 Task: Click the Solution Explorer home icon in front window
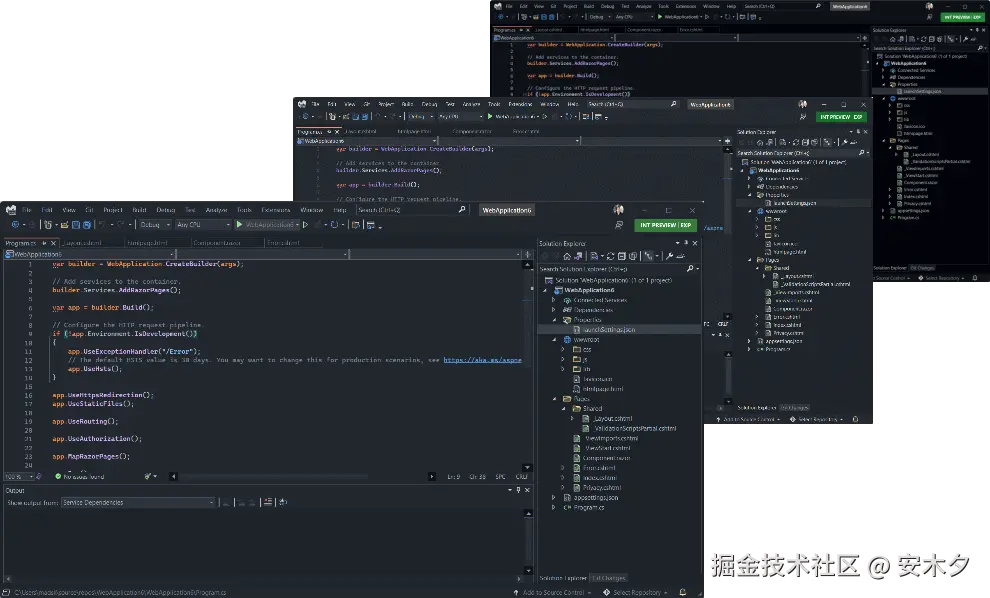[567, 256]
